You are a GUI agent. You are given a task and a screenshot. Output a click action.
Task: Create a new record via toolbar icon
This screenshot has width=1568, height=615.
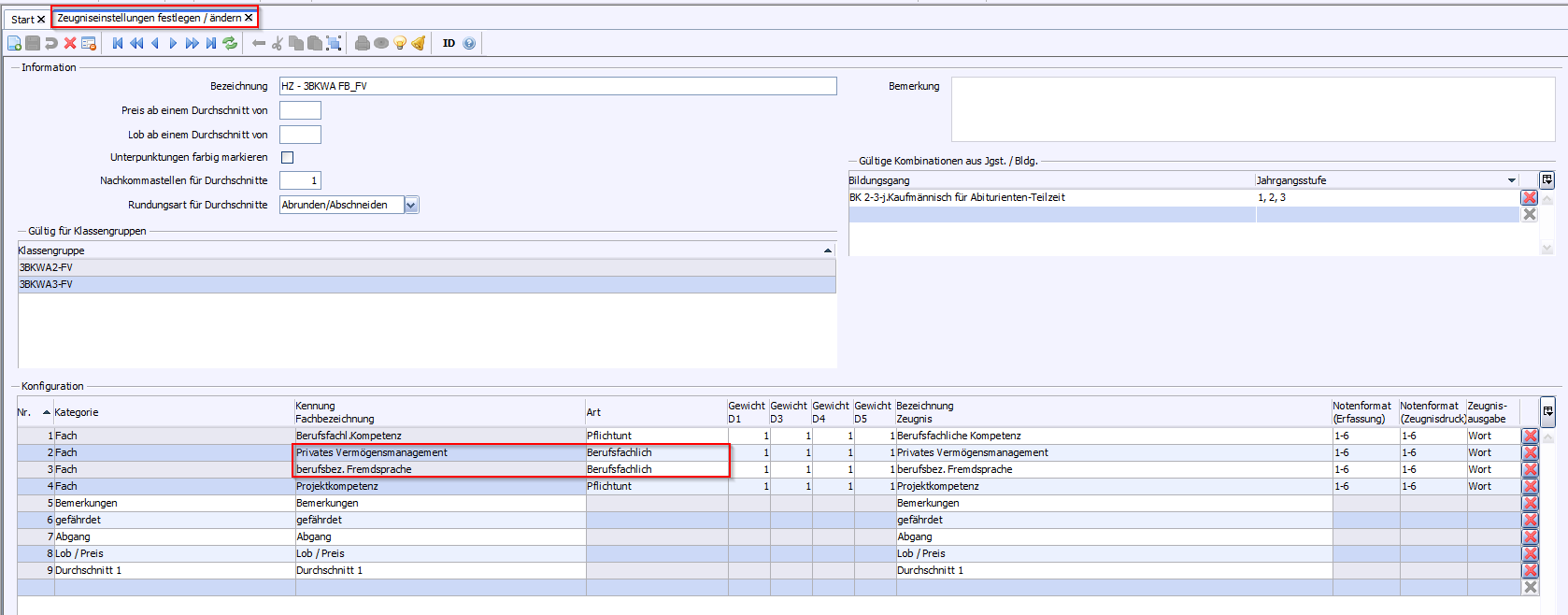pos(14,43)
